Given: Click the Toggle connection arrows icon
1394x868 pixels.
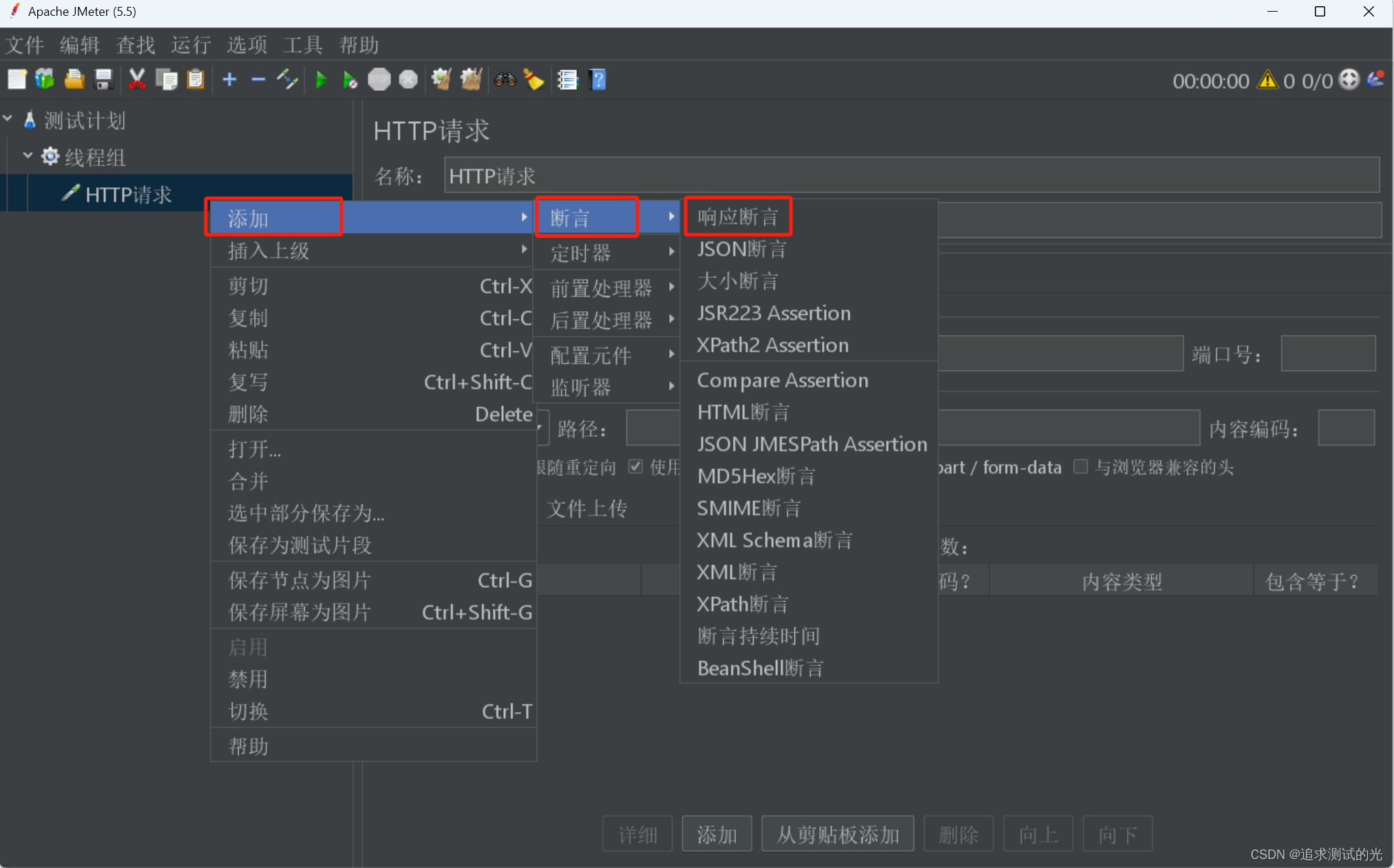Looking at the screenshot, I should coord(287,80).
